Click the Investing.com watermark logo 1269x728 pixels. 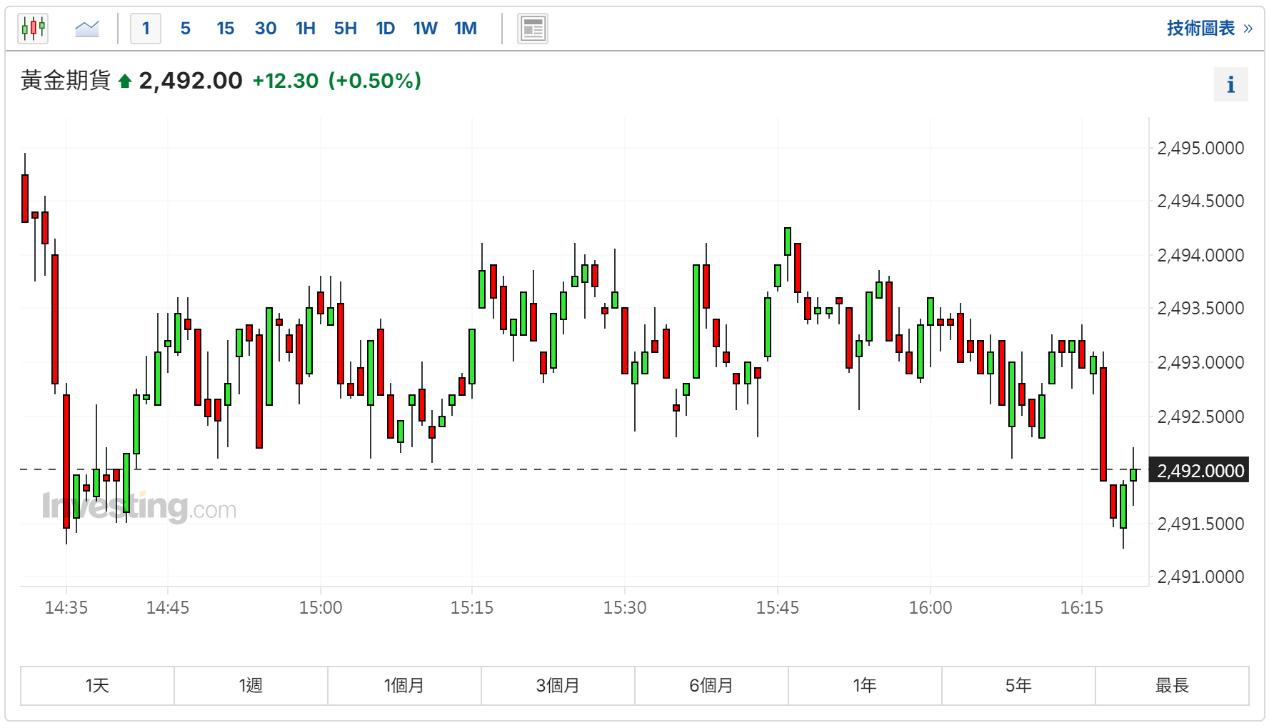click(139, 507)
